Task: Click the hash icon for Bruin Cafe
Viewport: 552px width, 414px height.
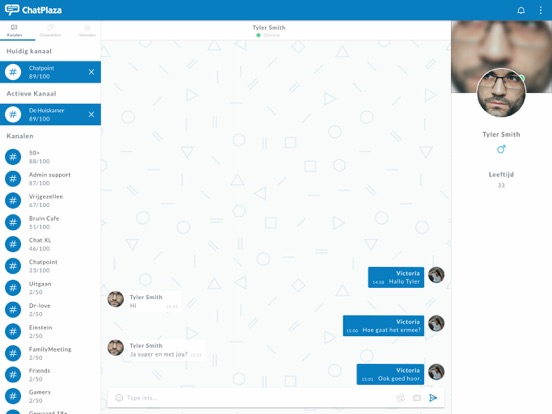Action: [13, 222]
